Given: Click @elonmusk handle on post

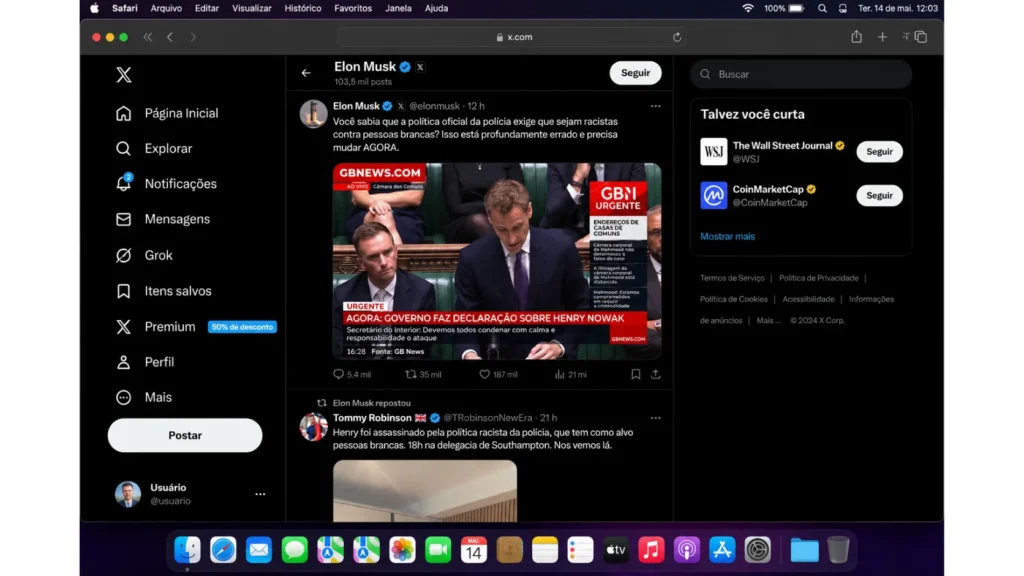Looking at the screenshot, I should [x=434, y=106].
